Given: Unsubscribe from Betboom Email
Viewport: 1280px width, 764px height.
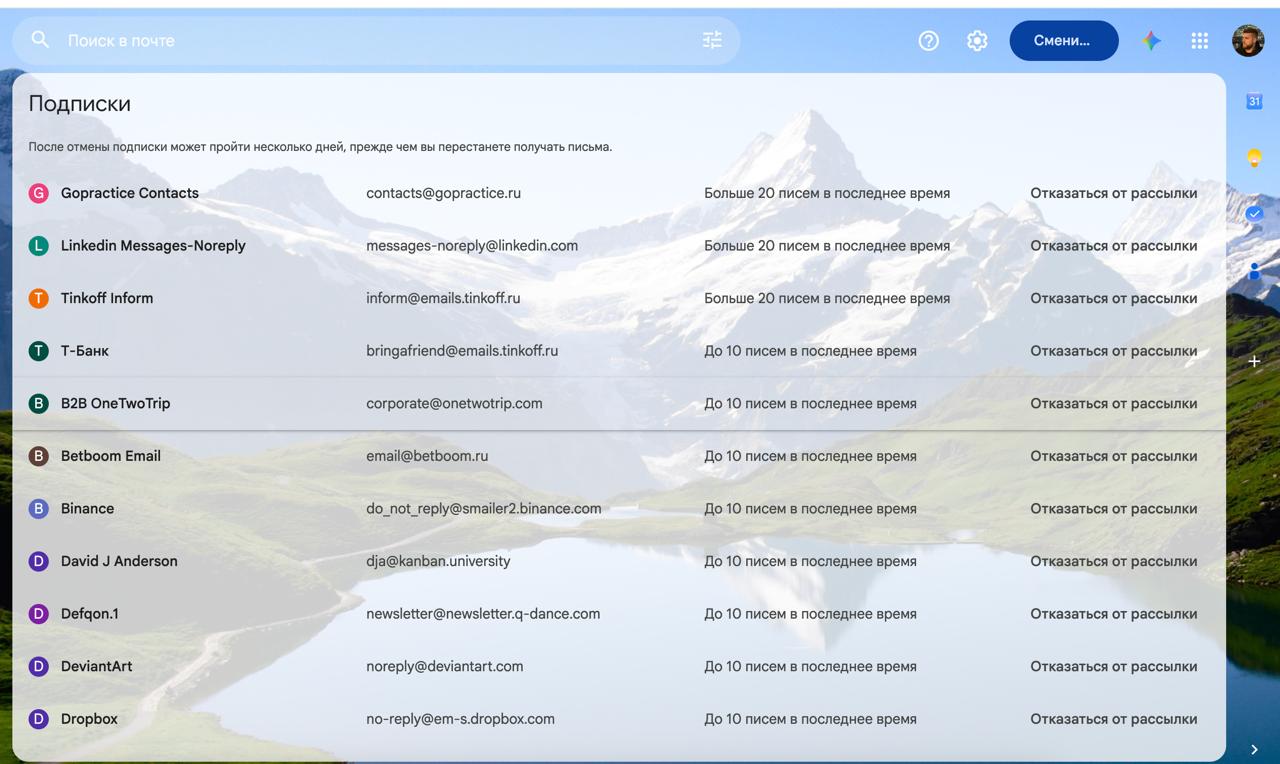Looking at the screenshot, I should point(1114,456).
